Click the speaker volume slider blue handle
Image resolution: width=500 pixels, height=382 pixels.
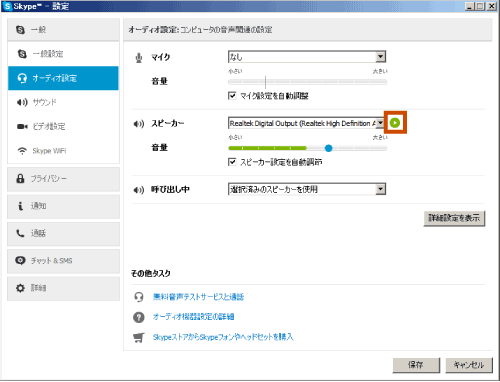(328, 148)
